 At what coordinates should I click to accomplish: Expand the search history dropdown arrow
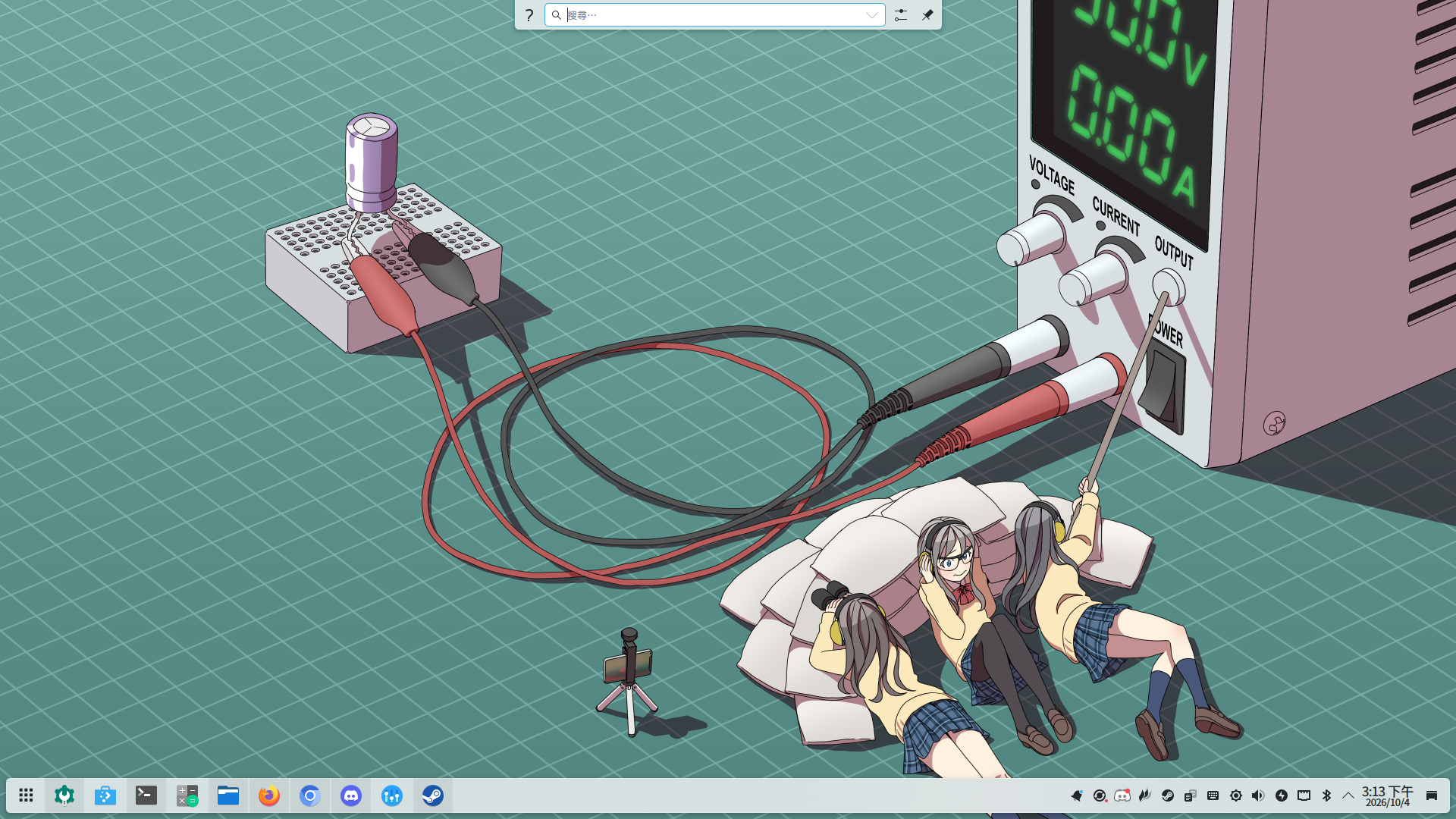872,15
